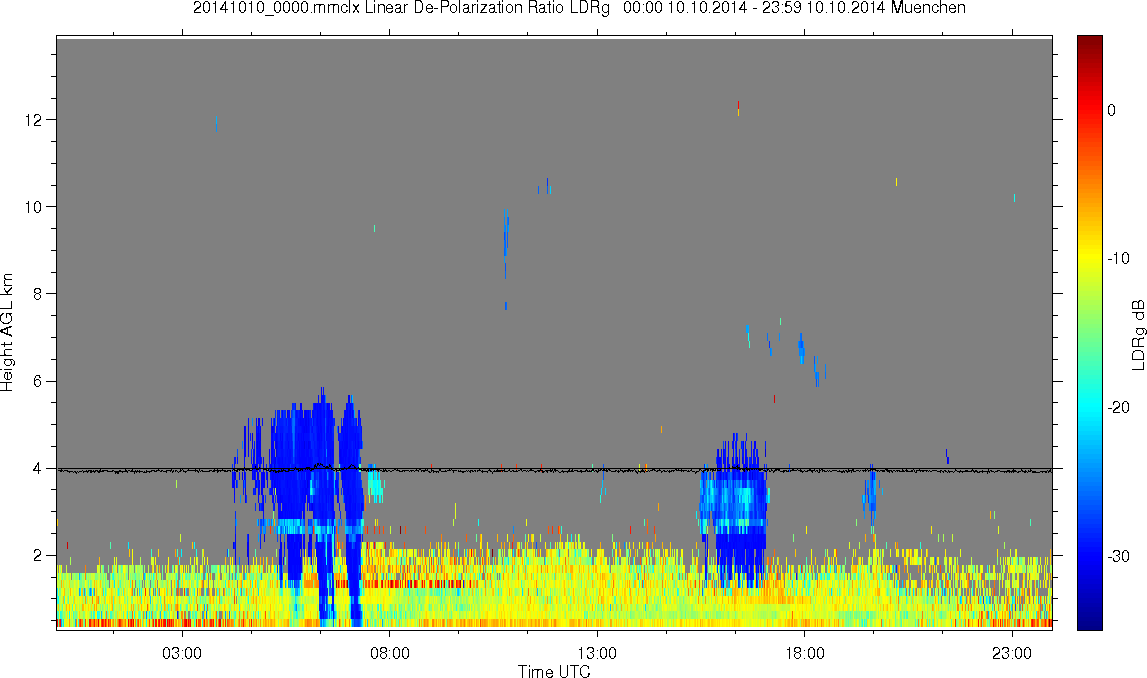The height and width of the screenshot is (678, 1147).
Task: Click the height tick label 2
Action: (x=38, y=555)
